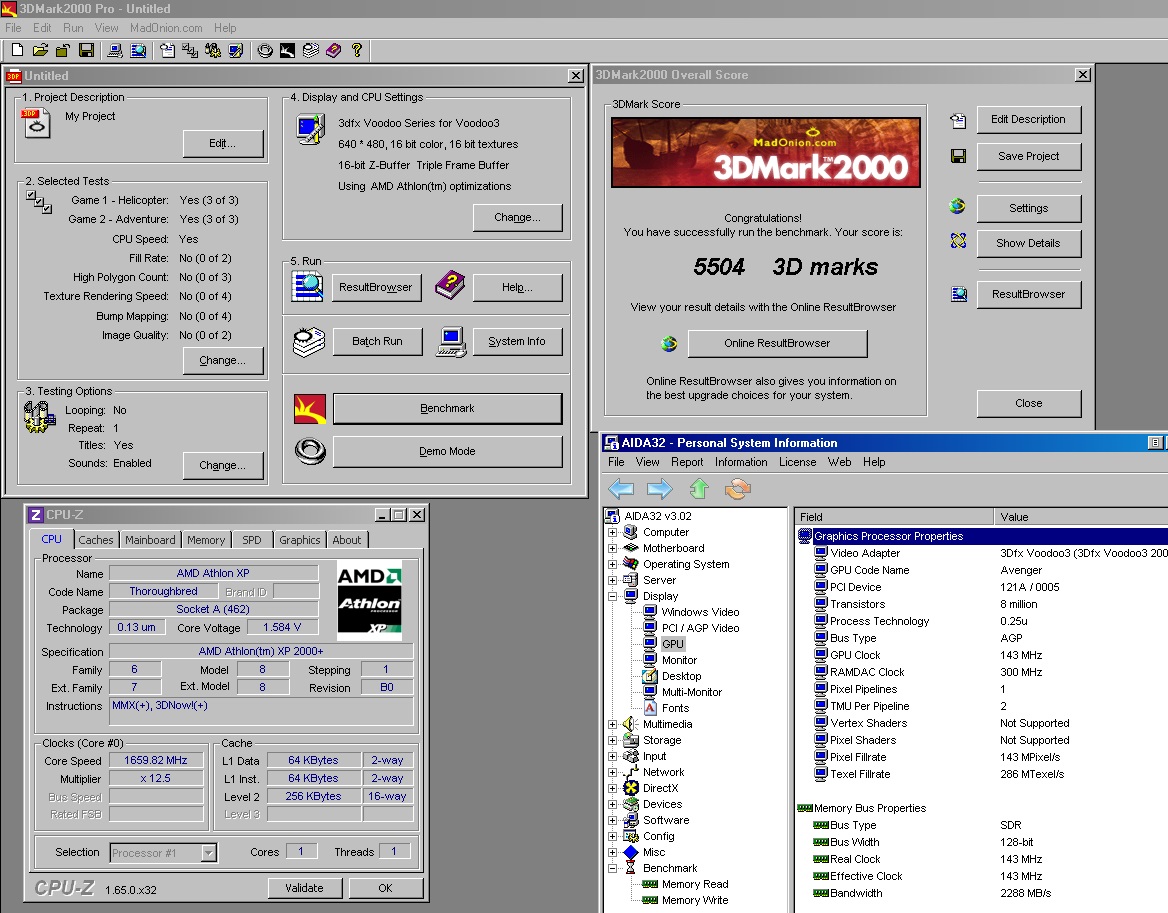
Task: Click the Show Details button
Action: click(1028, 243)
